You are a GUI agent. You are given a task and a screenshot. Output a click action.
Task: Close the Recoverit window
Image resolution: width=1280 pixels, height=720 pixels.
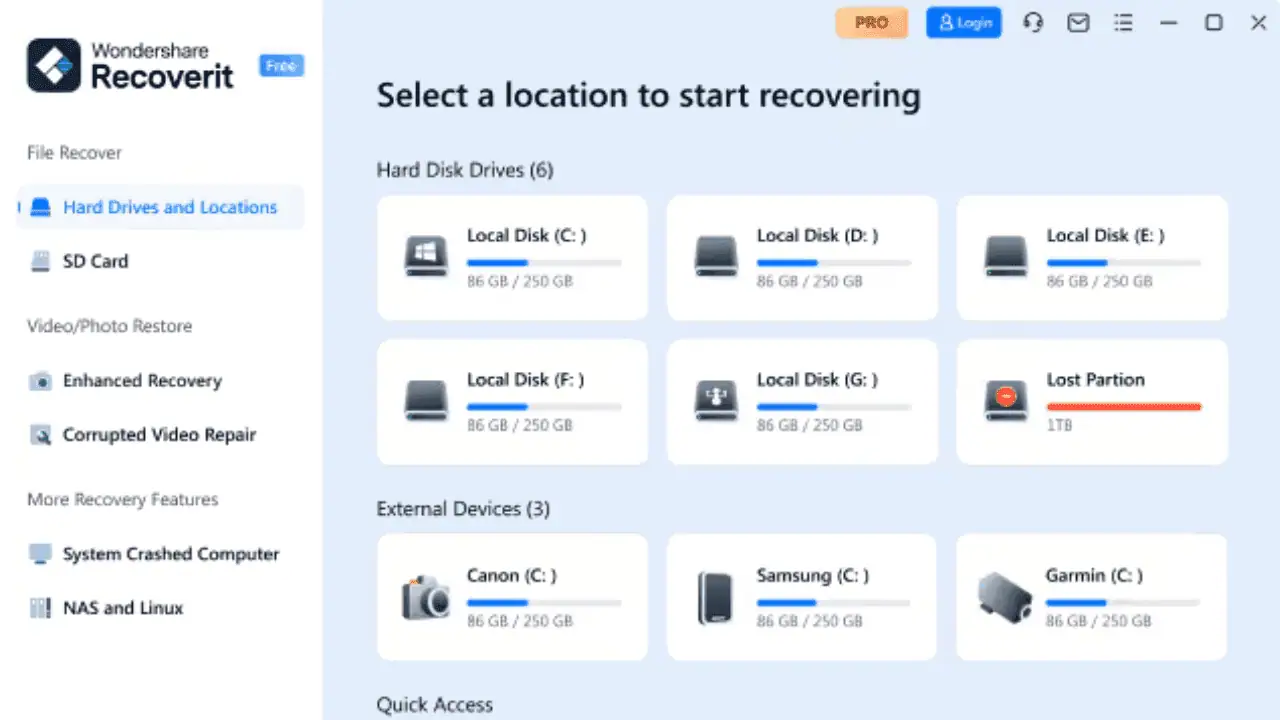pyautogui.click(x=1258, y=22)
